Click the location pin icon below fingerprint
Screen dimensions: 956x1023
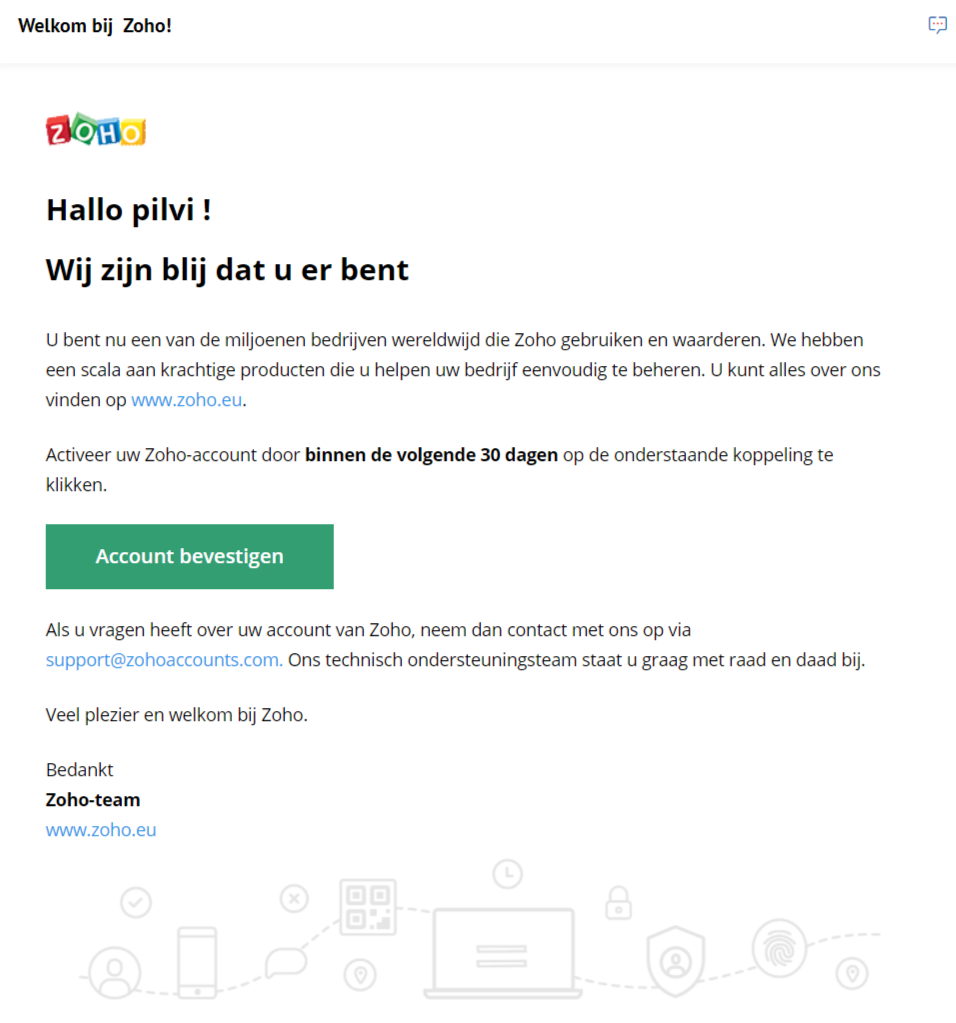pos(852,974)
